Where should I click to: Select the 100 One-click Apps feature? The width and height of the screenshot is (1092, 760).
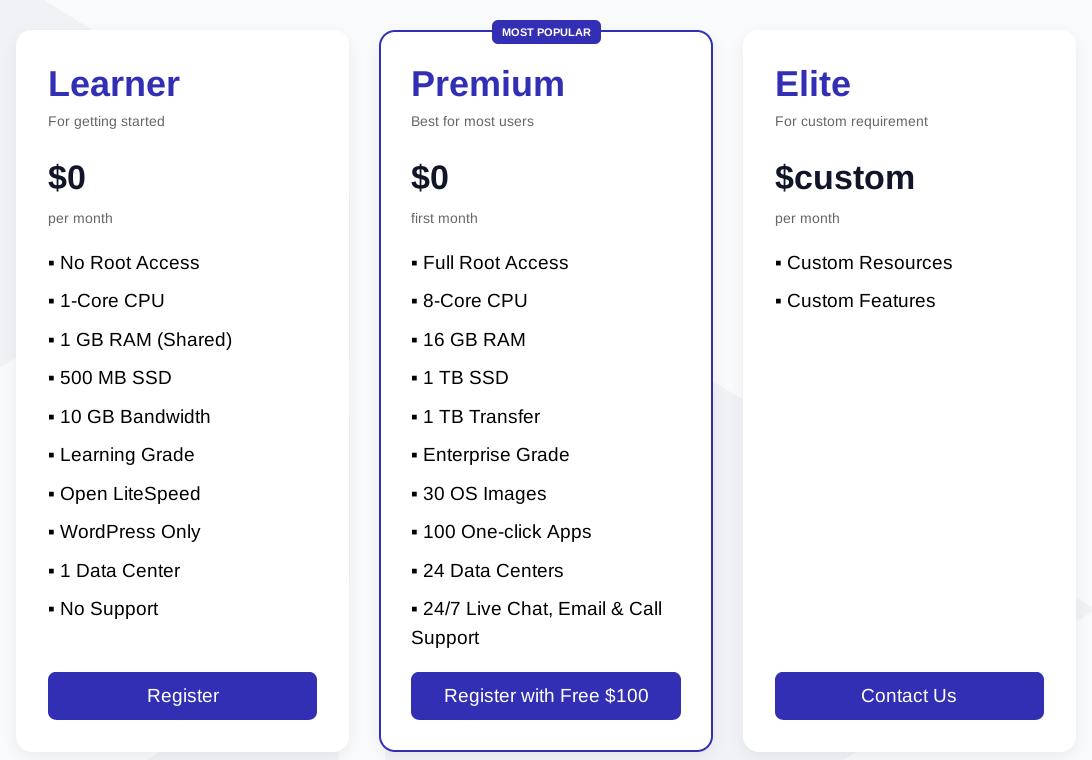[x=507, y=532]
